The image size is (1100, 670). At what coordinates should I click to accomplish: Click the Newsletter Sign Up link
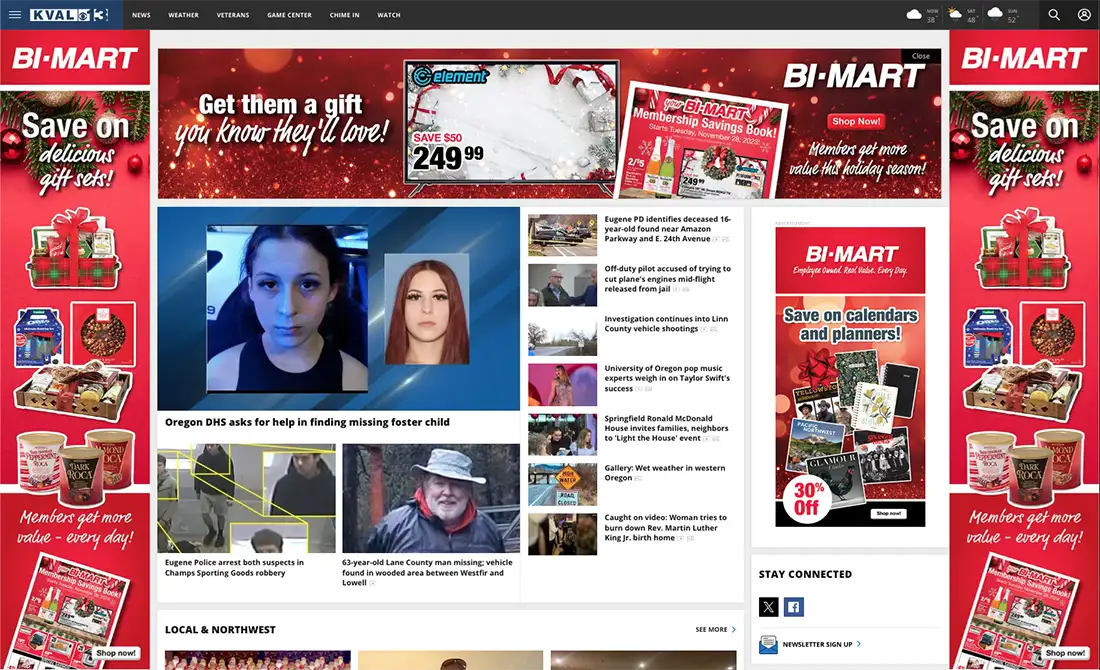[817, 644]
